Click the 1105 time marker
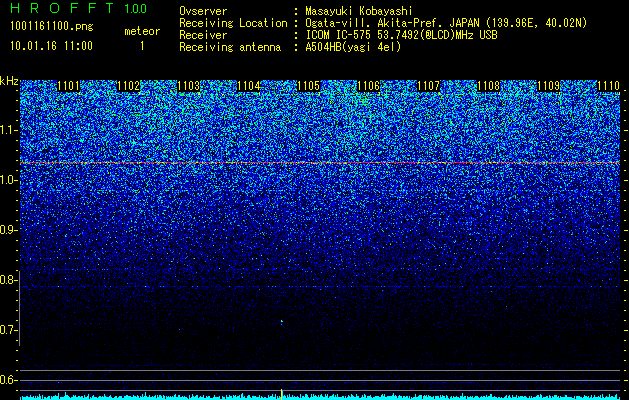Viewport: 629px width, 400px height. tap(308, 86)
